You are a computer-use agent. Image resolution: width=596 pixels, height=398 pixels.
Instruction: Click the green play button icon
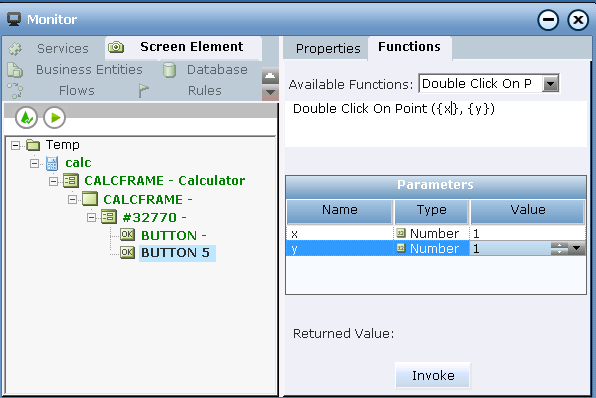point(55,117)
